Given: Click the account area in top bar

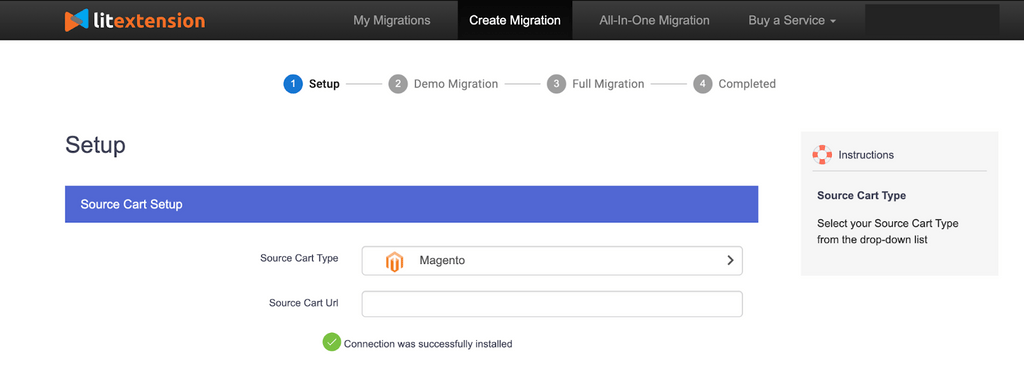Looking at the screenshot, I should 932,21.
